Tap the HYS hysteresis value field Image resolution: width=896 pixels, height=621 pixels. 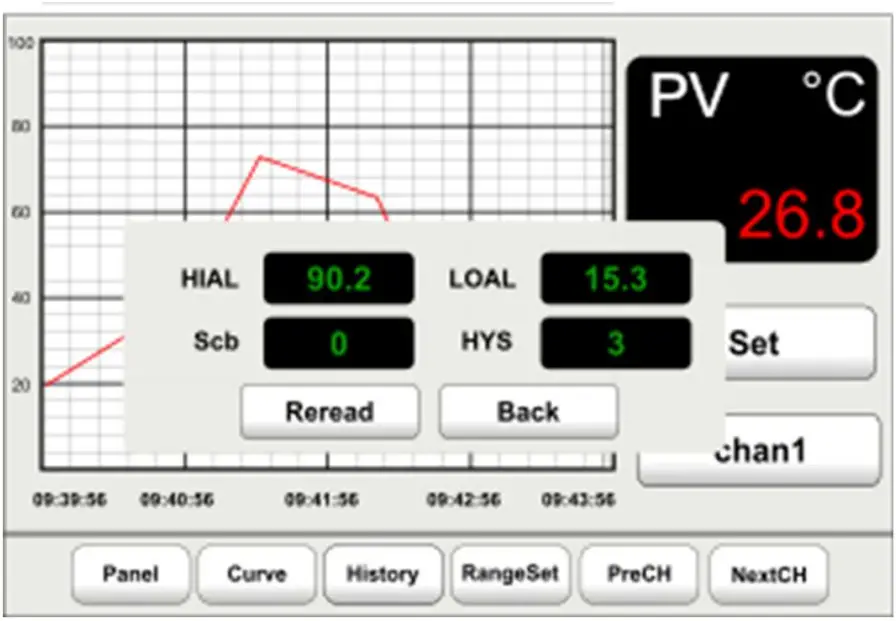614,342
